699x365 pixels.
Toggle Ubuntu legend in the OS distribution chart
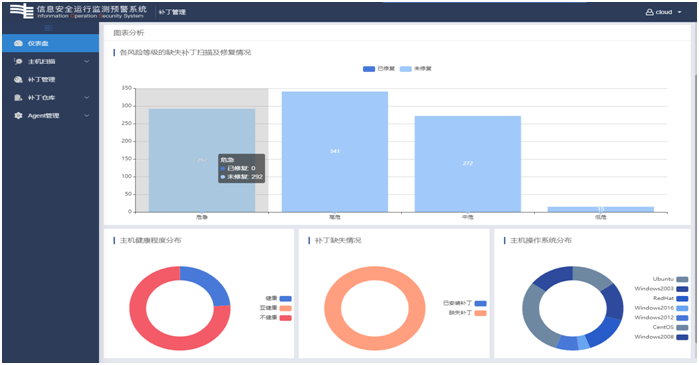pyautogui.click(x=670, y=279)
